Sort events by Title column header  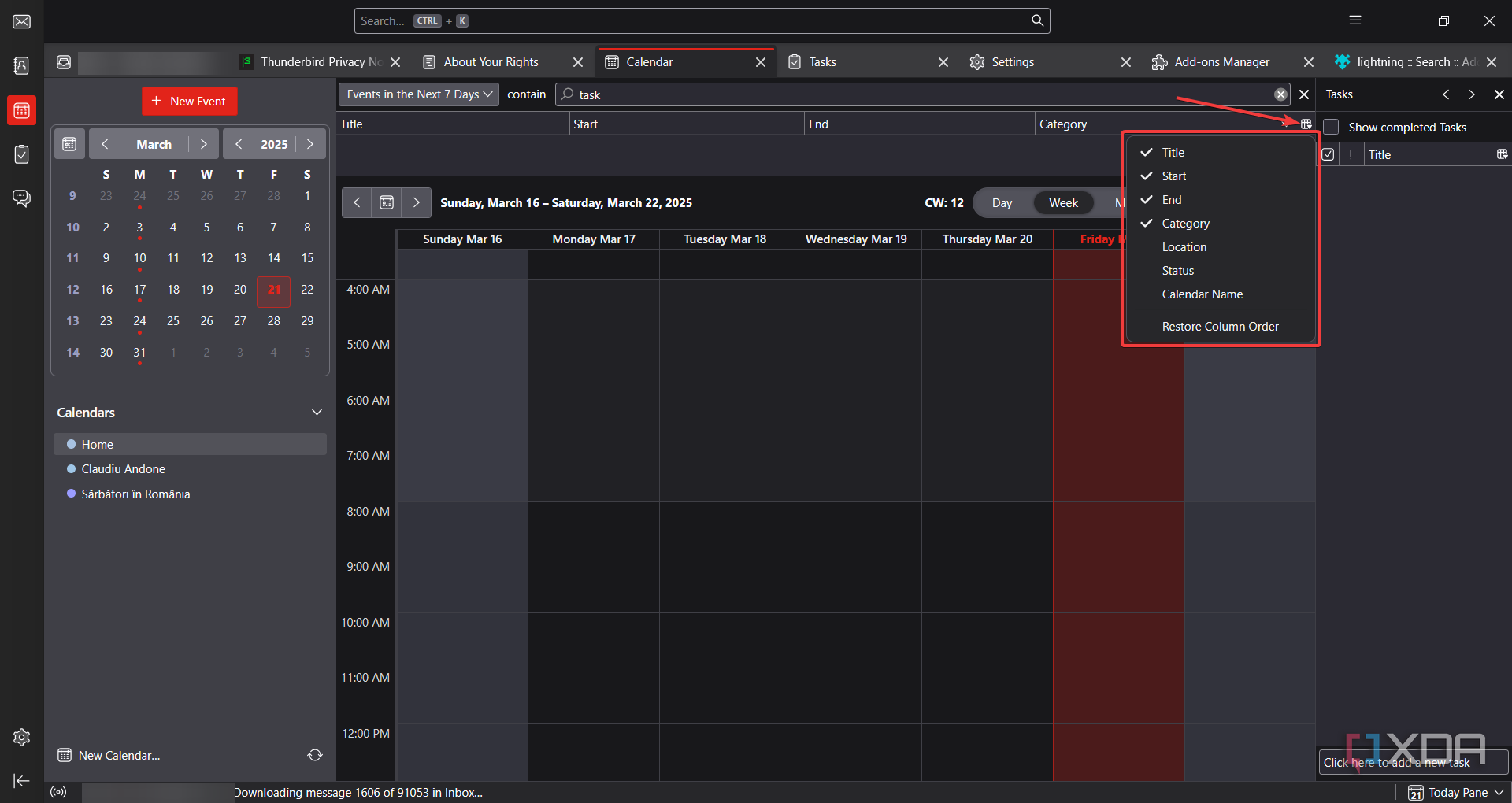pyautogui.click(x=453, y=124)
